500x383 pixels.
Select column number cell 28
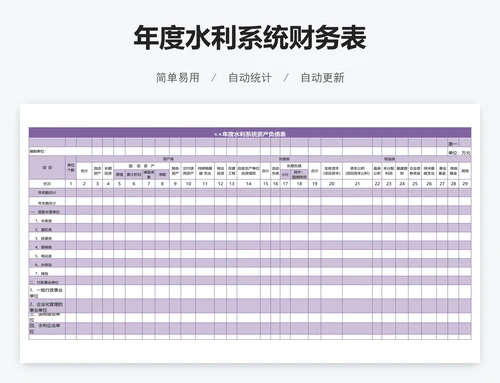pos(453,184)
